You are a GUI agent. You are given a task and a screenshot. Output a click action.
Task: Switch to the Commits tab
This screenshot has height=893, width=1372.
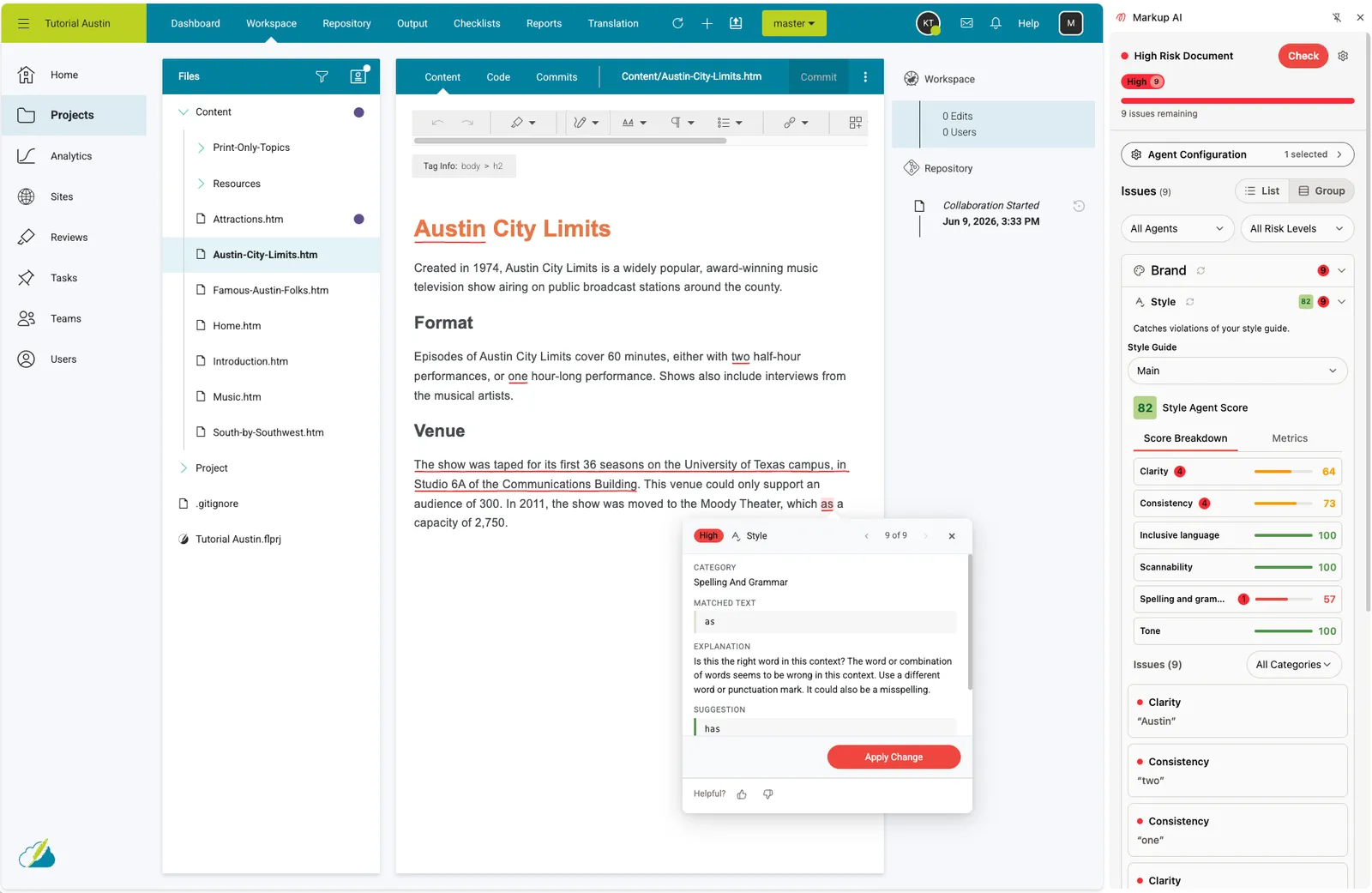(x=557, y=77)
